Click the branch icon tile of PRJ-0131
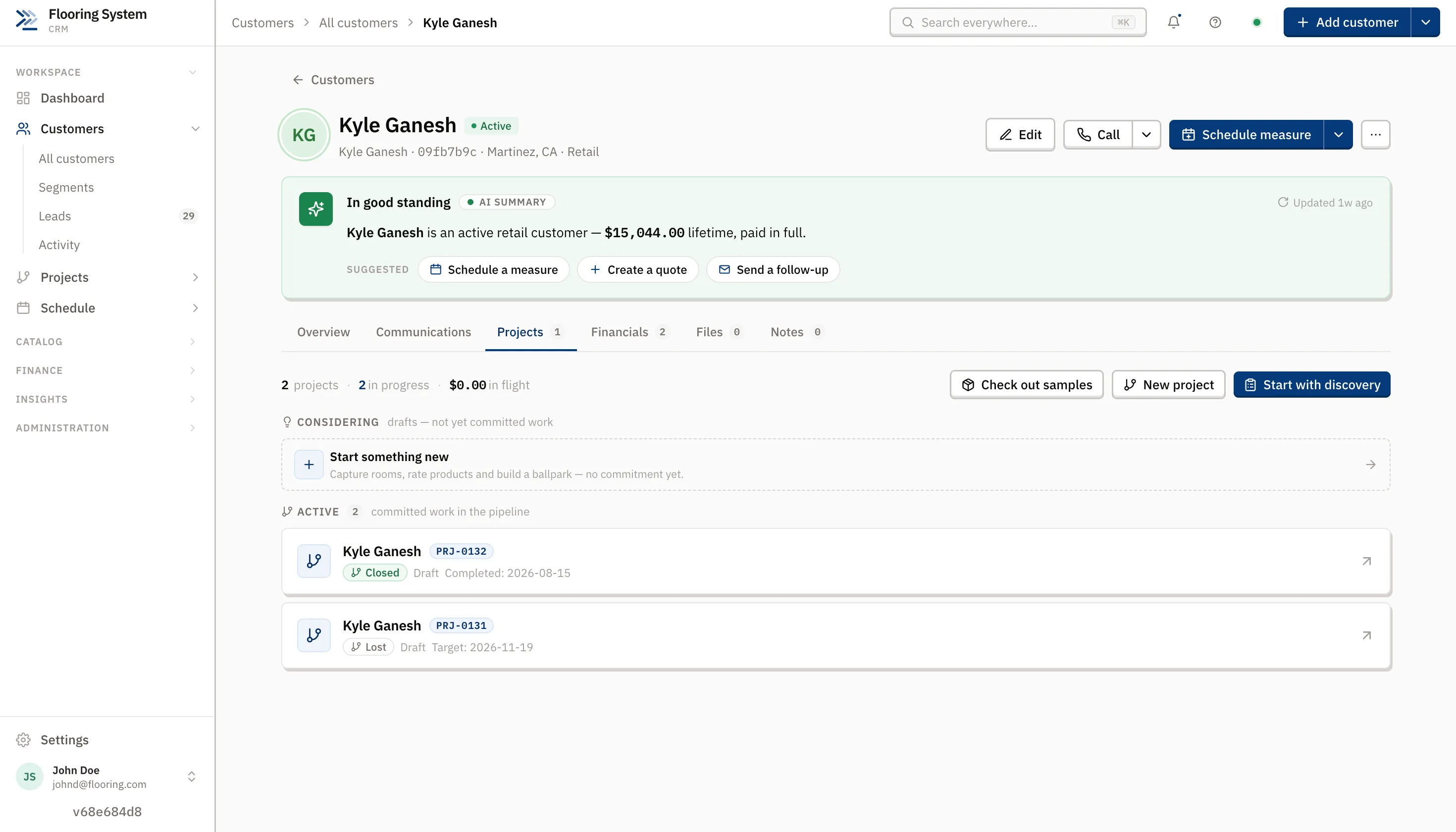This screenshot has height=832, width=1456. [x=313, y=635]
